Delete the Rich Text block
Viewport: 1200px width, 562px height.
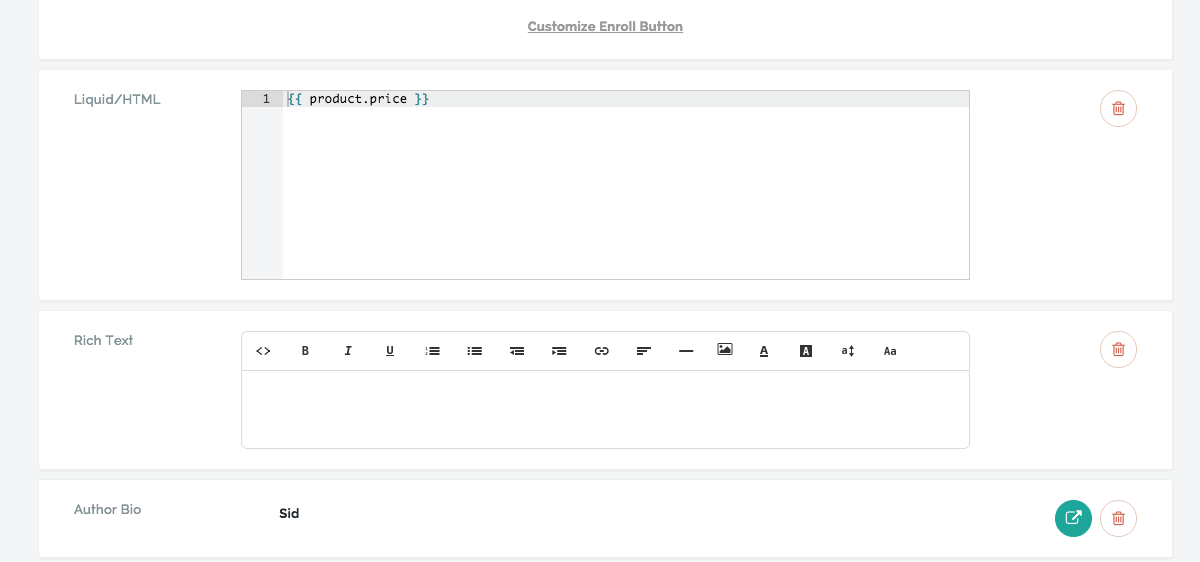pos(1118,349)
